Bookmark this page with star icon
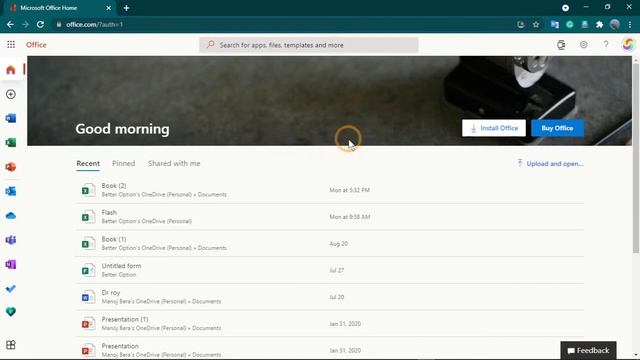This screenshot has height=360, width=640. point(536,24)
